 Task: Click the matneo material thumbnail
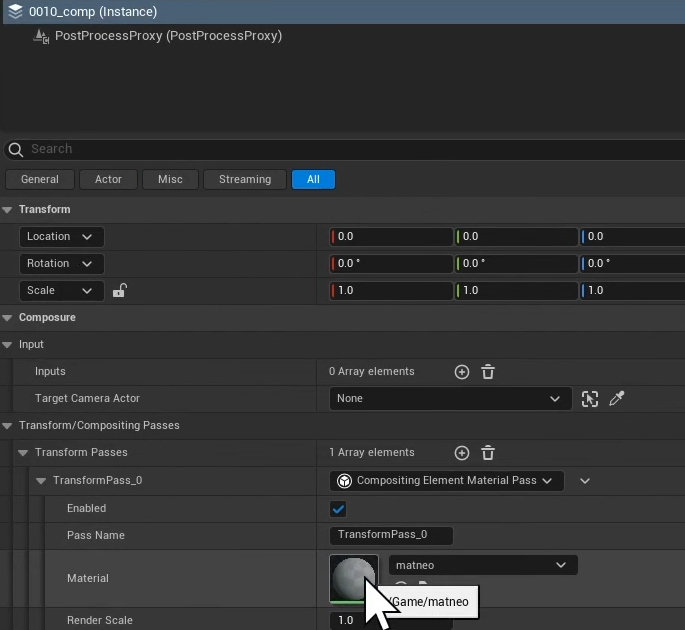(x=353, y=579)
